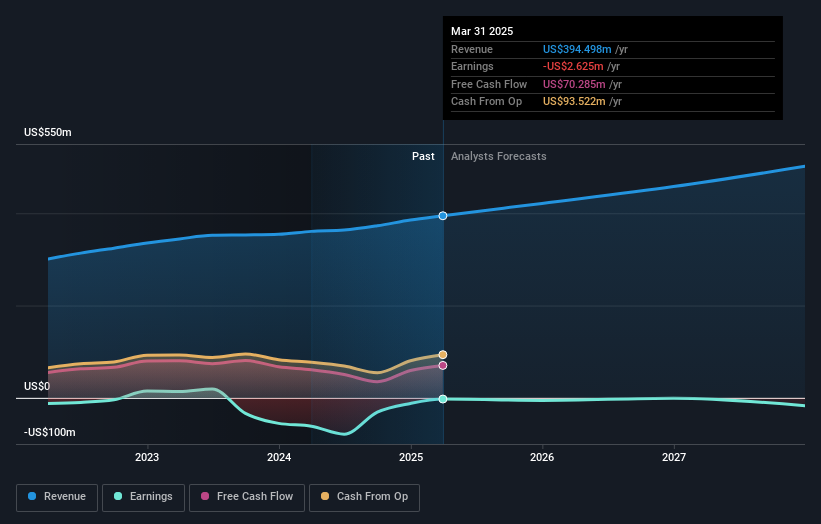
Task: Click the US$550m y-axis label
Action: pyautogui.click(x=48, y=132)
